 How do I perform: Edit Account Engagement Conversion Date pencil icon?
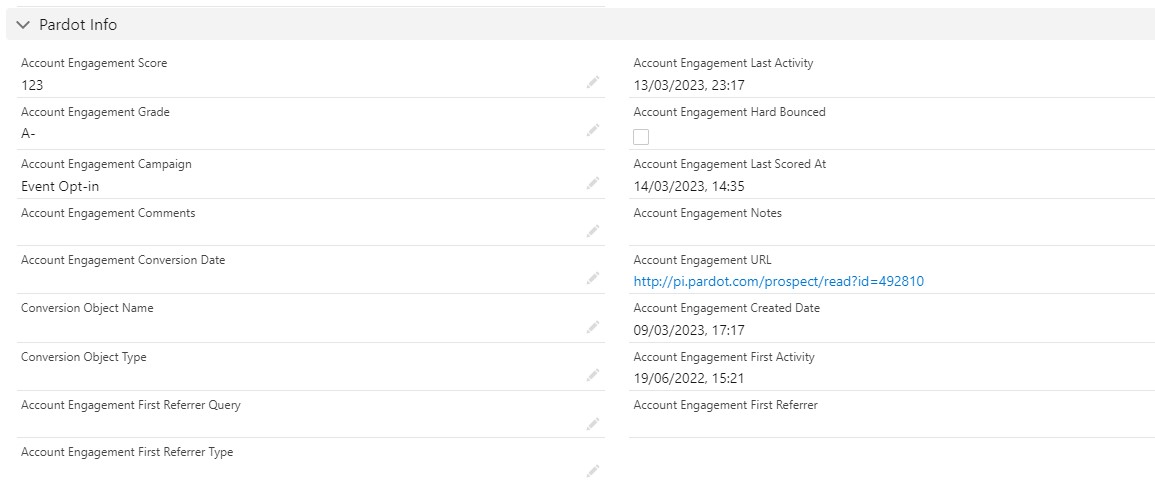(593, 278)
